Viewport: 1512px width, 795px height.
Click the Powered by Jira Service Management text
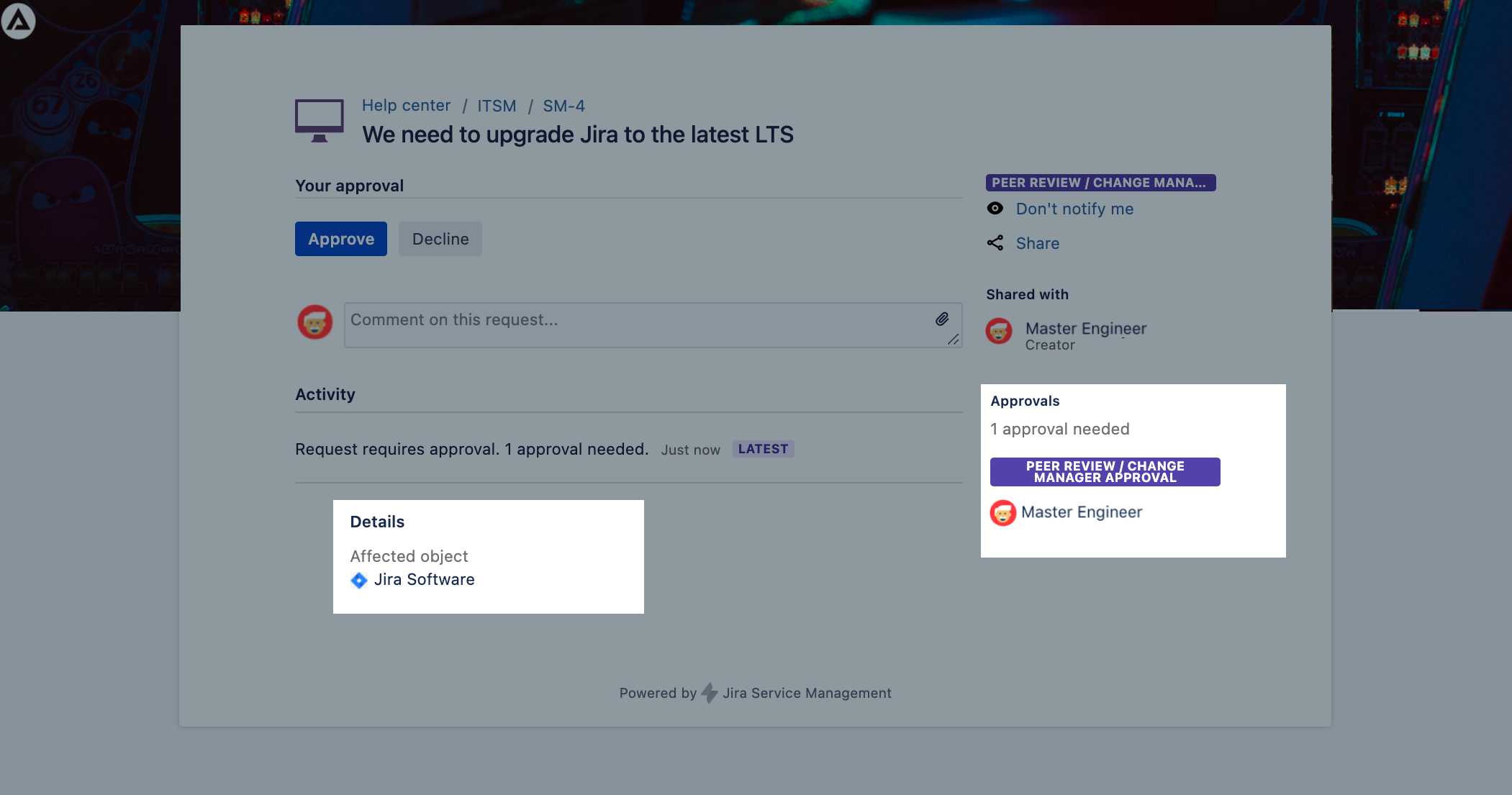755,693
